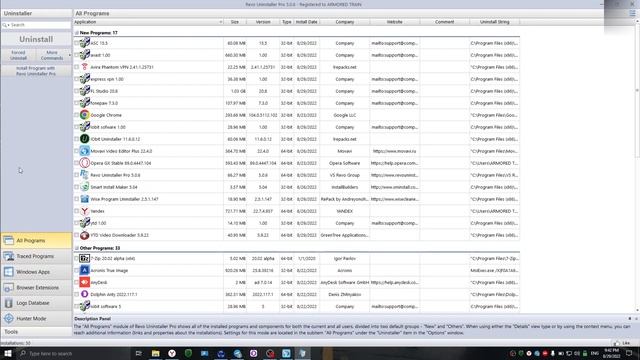Click the Revo Uninstaller Pro program icon
Viewport: 640px width, 360px height.
click(84, 175)
